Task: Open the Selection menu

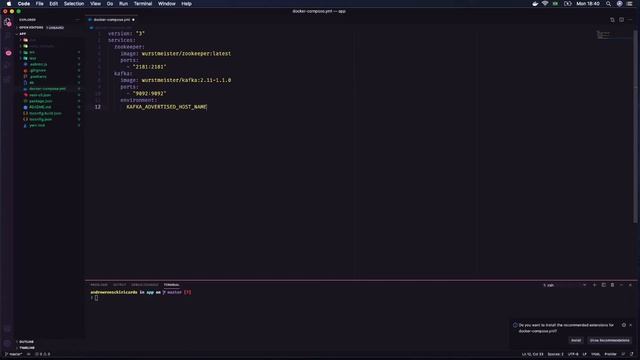Action: click(73, 4)
